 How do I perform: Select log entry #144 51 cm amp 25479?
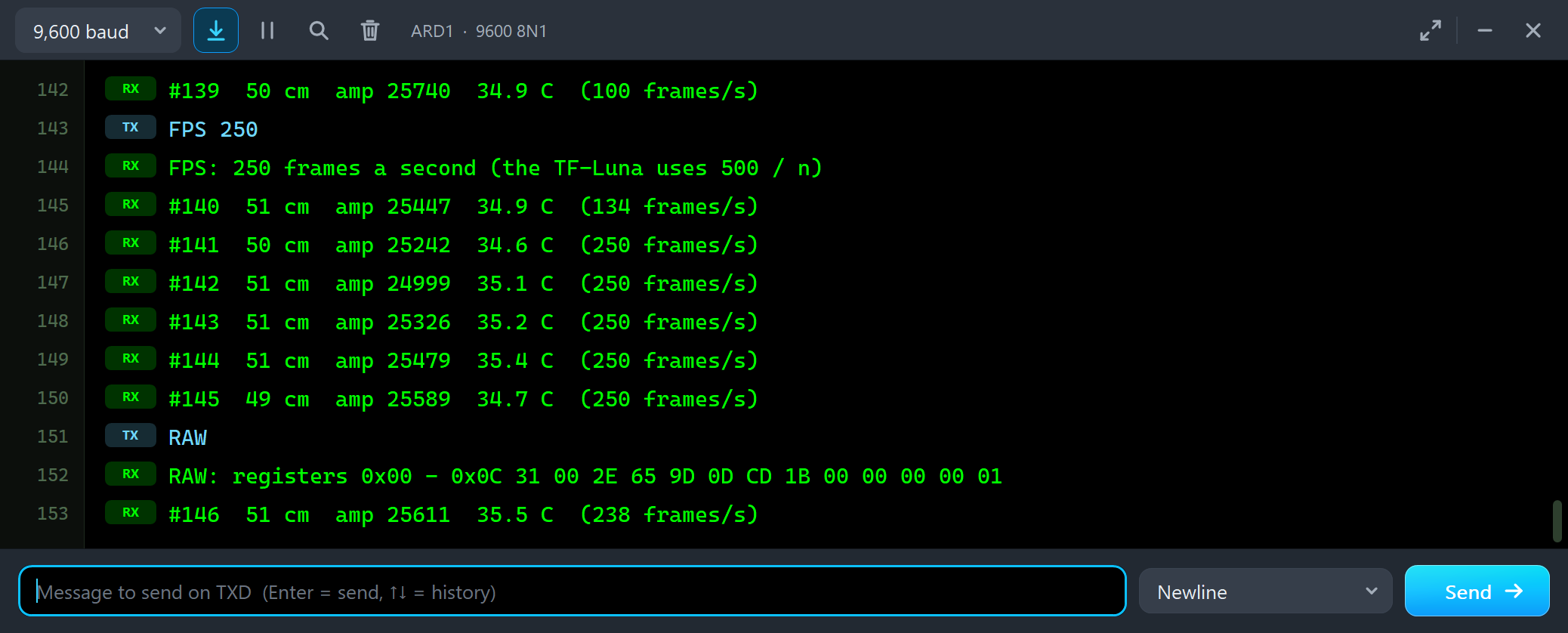point(463,360)
